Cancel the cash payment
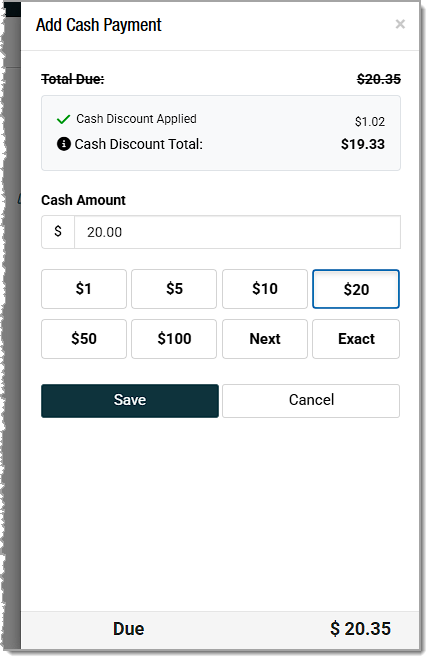 (311, 400)
